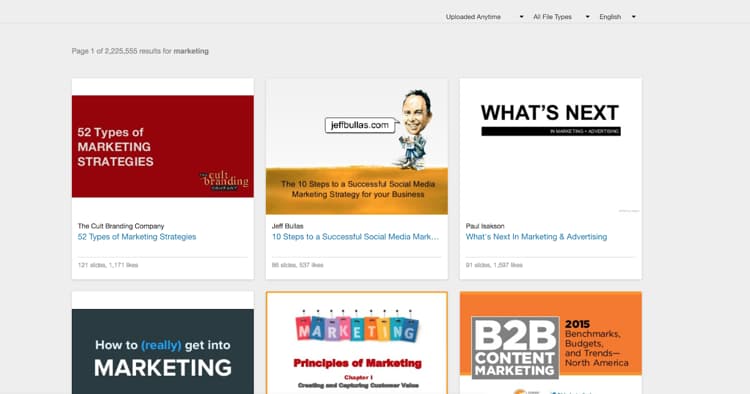Click The Cult Branding Company author name
The image size is (750, 394).
pos(121,226)
